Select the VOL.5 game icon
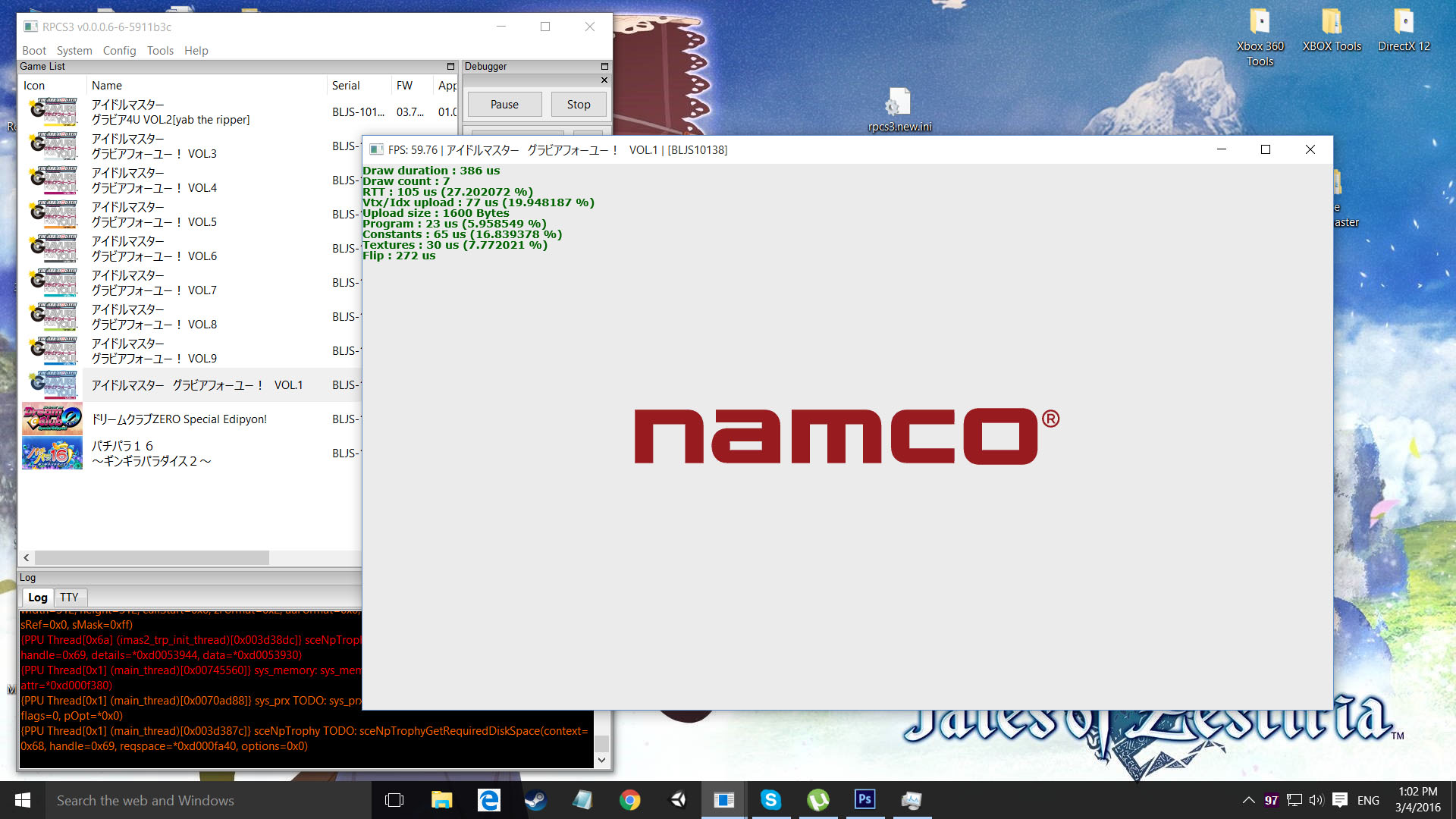Viewport: 1456px width, 819px height. pyautogui.click(x=52, y=215)
